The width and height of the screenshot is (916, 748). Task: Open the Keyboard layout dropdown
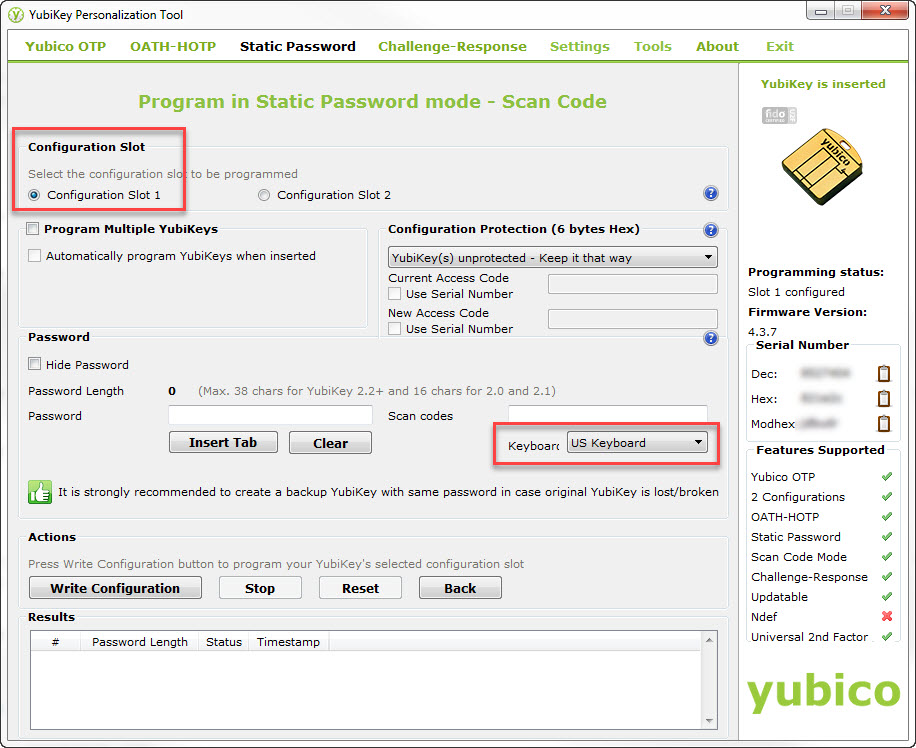click(x=638, y=442)
